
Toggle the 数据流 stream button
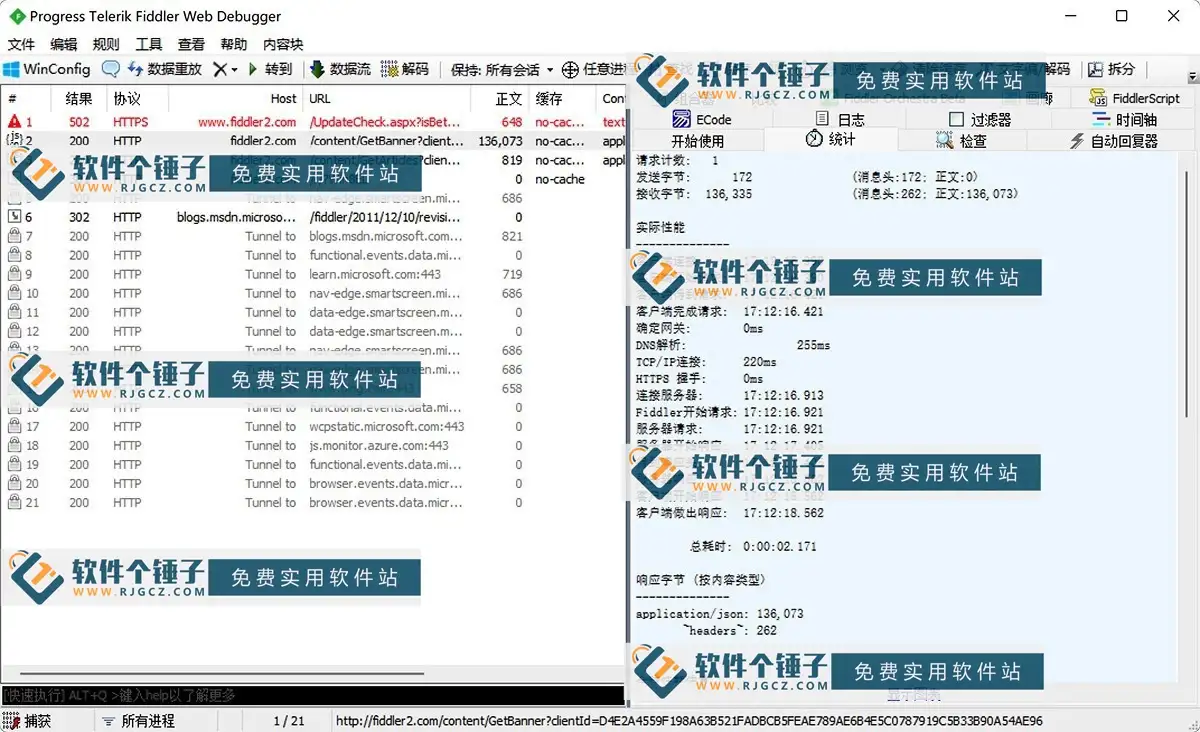point(341,69)
